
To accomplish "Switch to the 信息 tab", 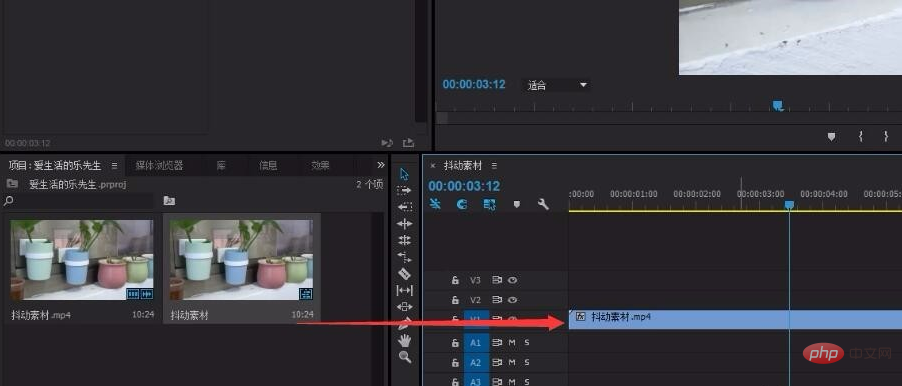I will click(268, 166).
